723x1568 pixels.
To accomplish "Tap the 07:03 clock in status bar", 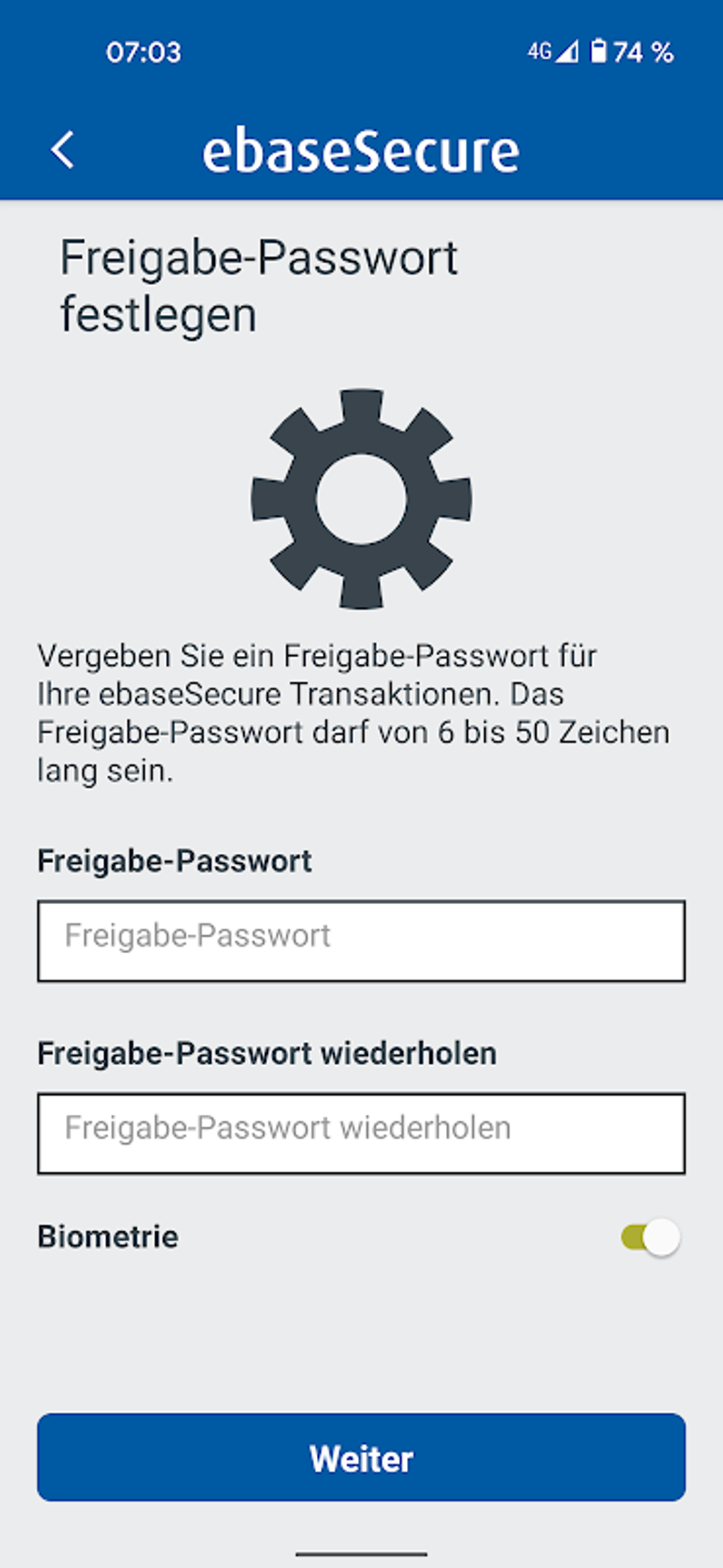I will point(144,52).
